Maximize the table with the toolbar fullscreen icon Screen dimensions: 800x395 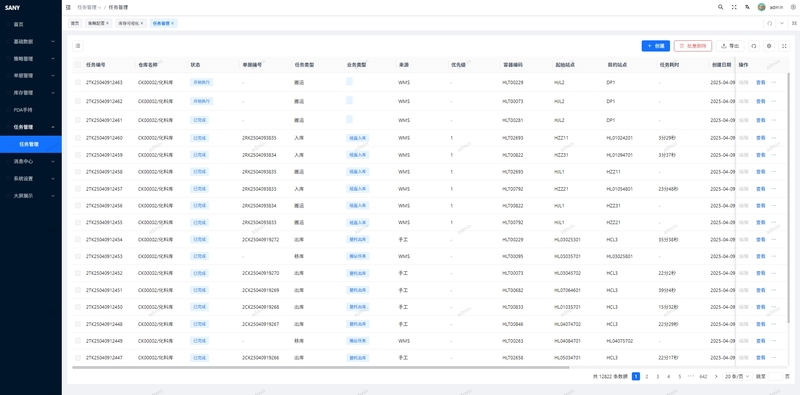[x=785, y=46]
